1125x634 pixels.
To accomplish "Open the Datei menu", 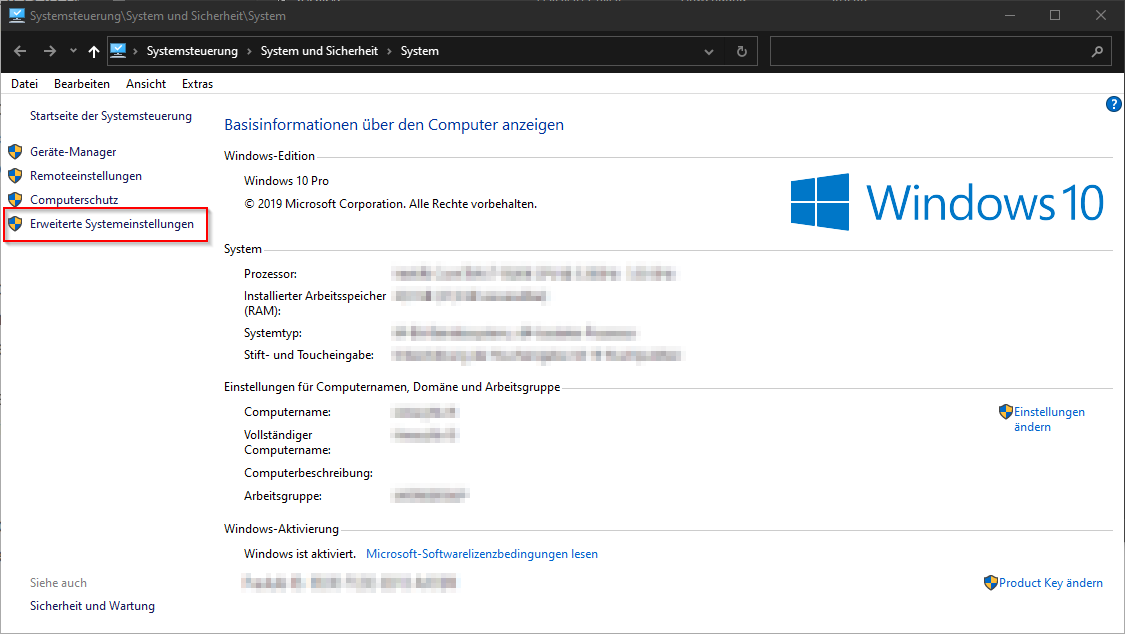I will point(24,84).
